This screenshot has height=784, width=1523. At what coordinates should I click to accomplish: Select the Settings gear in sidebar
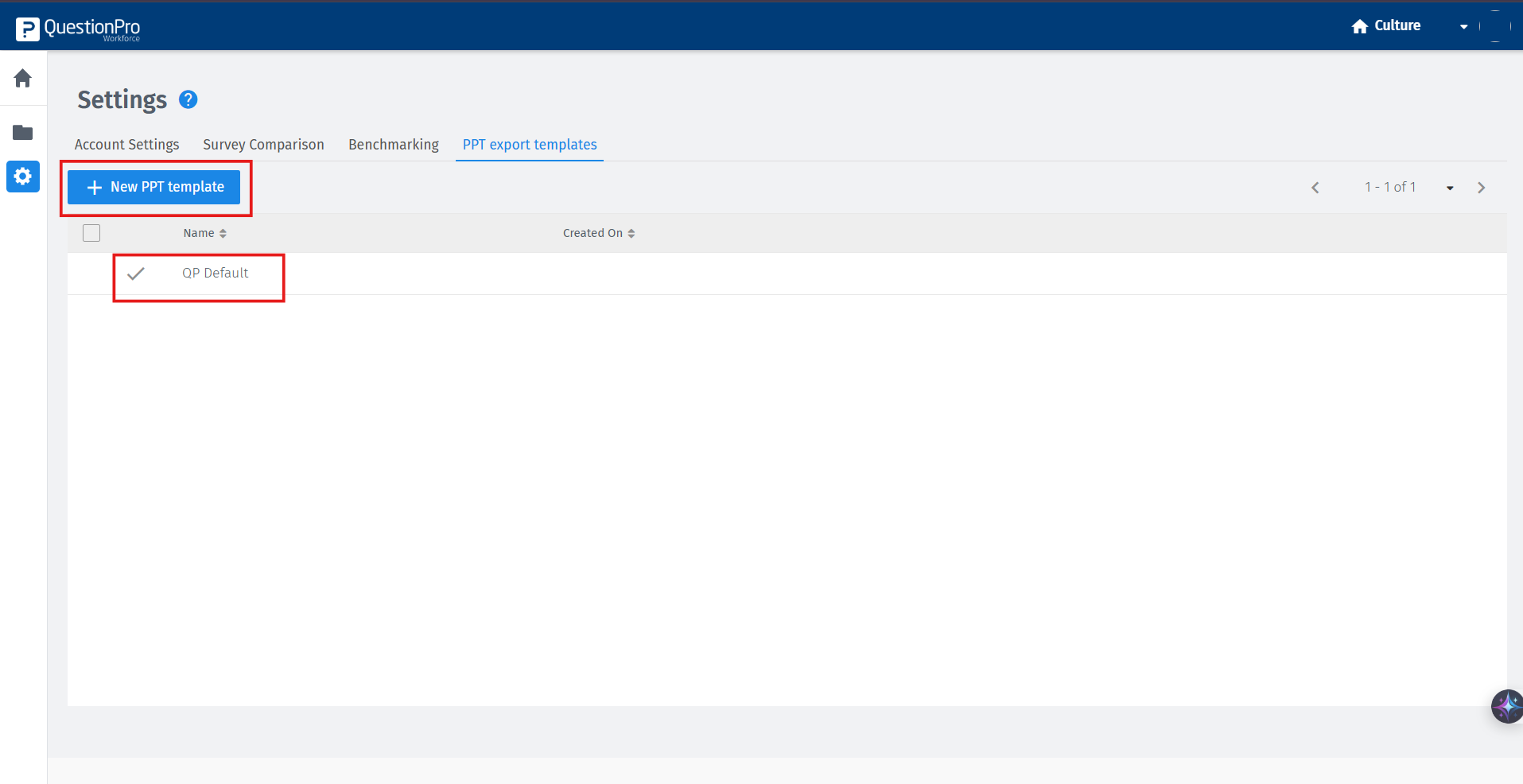click(x=23, y=177)
